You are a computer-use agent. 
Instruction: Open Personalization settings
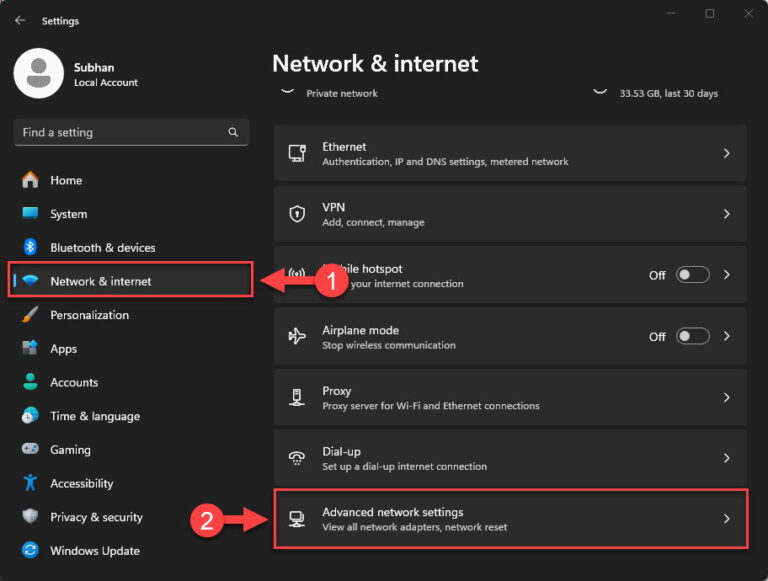click(131, 315)
